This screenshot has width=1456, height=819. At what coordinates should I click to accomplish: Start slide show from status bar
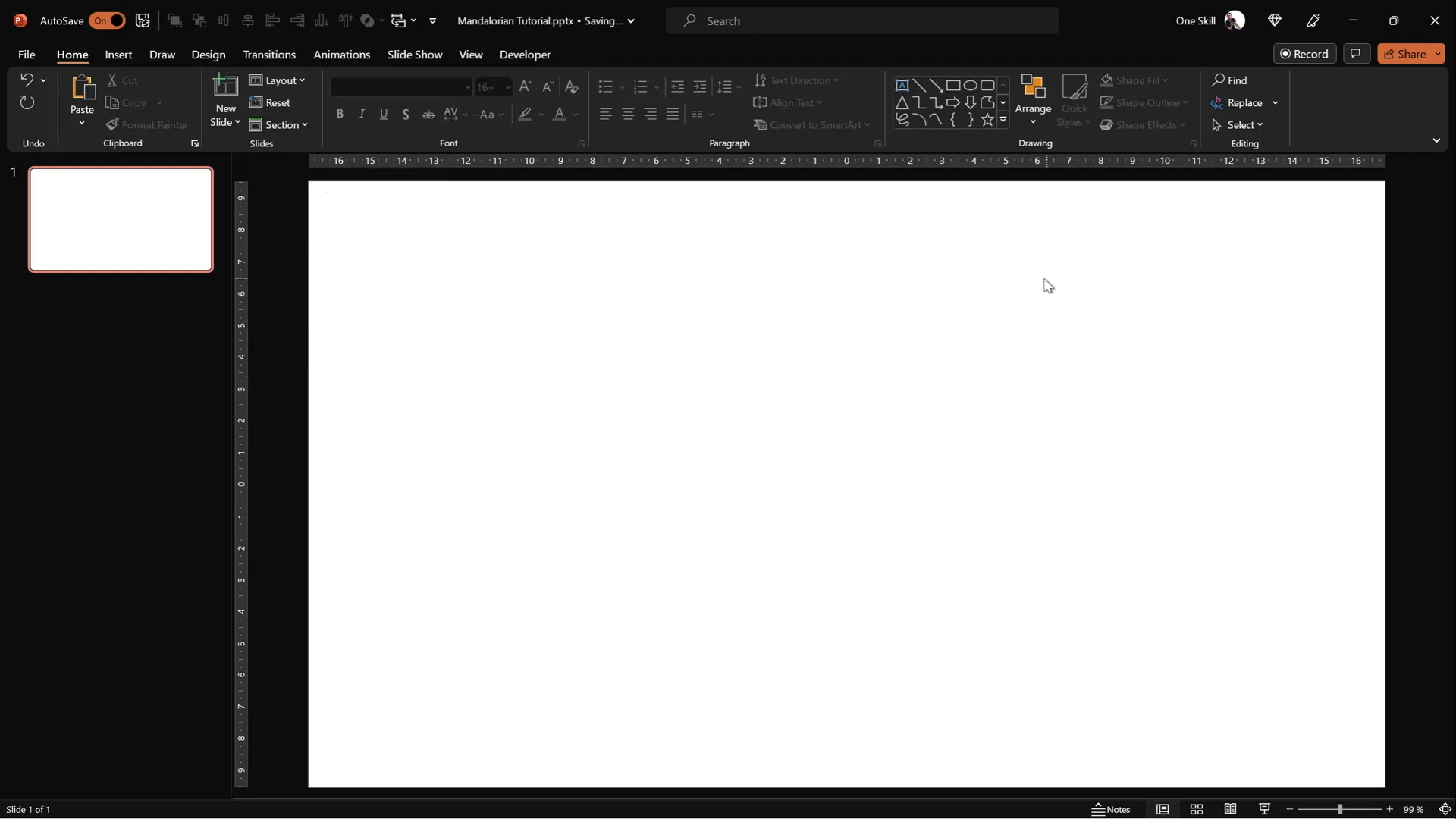(1264, 809)
